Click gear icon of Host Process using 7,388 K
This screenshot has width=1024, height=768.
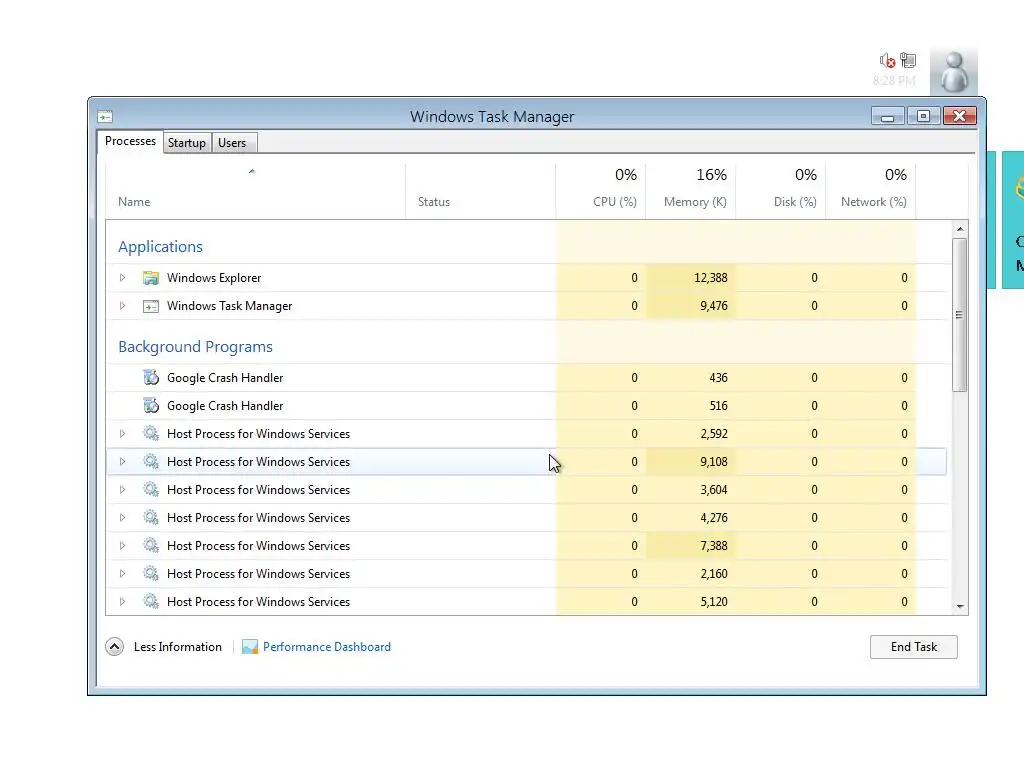pyautogui.click(x=151, y=546)
